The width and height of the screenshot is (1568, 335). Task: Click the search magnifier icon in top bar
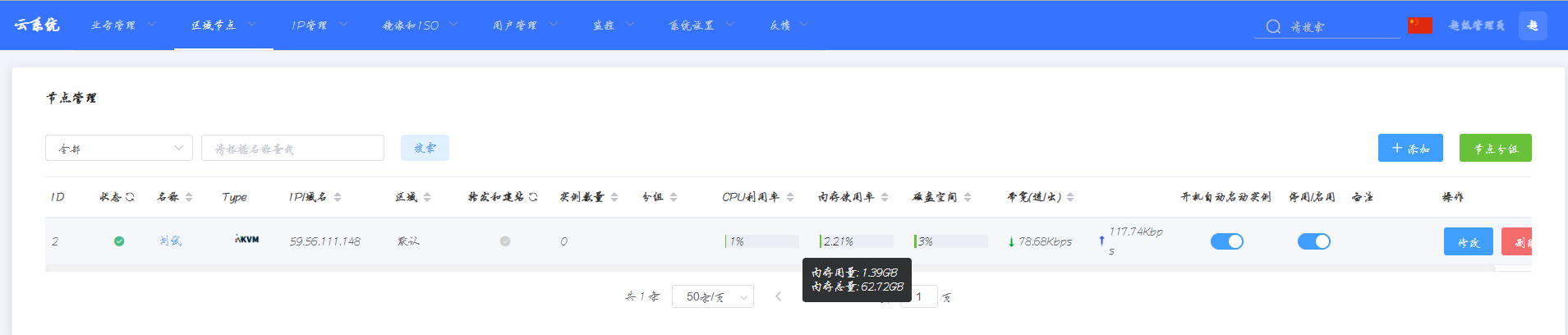pos(1273,26)
